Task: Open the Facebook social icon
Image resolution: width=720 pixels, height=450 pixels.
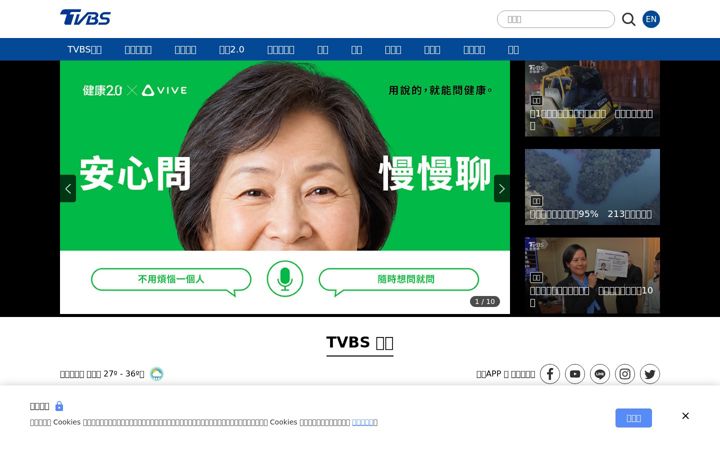Action: pyautogui.click(x=550, y=374)
